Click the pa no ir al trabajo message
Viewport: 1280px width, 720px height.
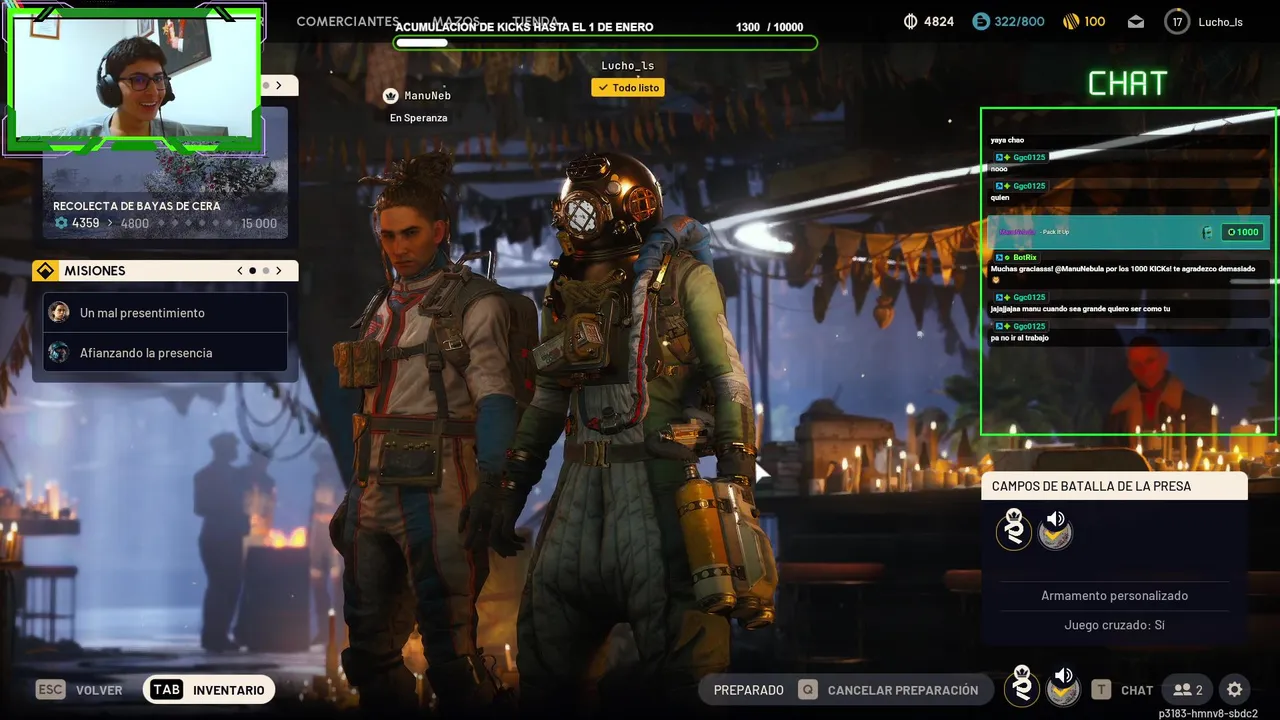click(x=1020, y=338)
